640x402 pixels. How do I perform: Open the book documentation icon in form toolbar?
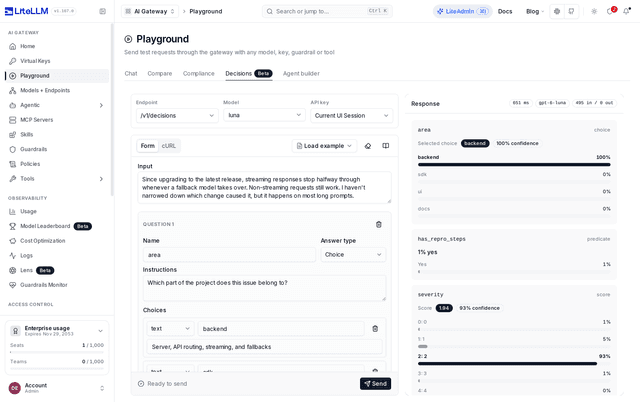(x=385, y=146)
